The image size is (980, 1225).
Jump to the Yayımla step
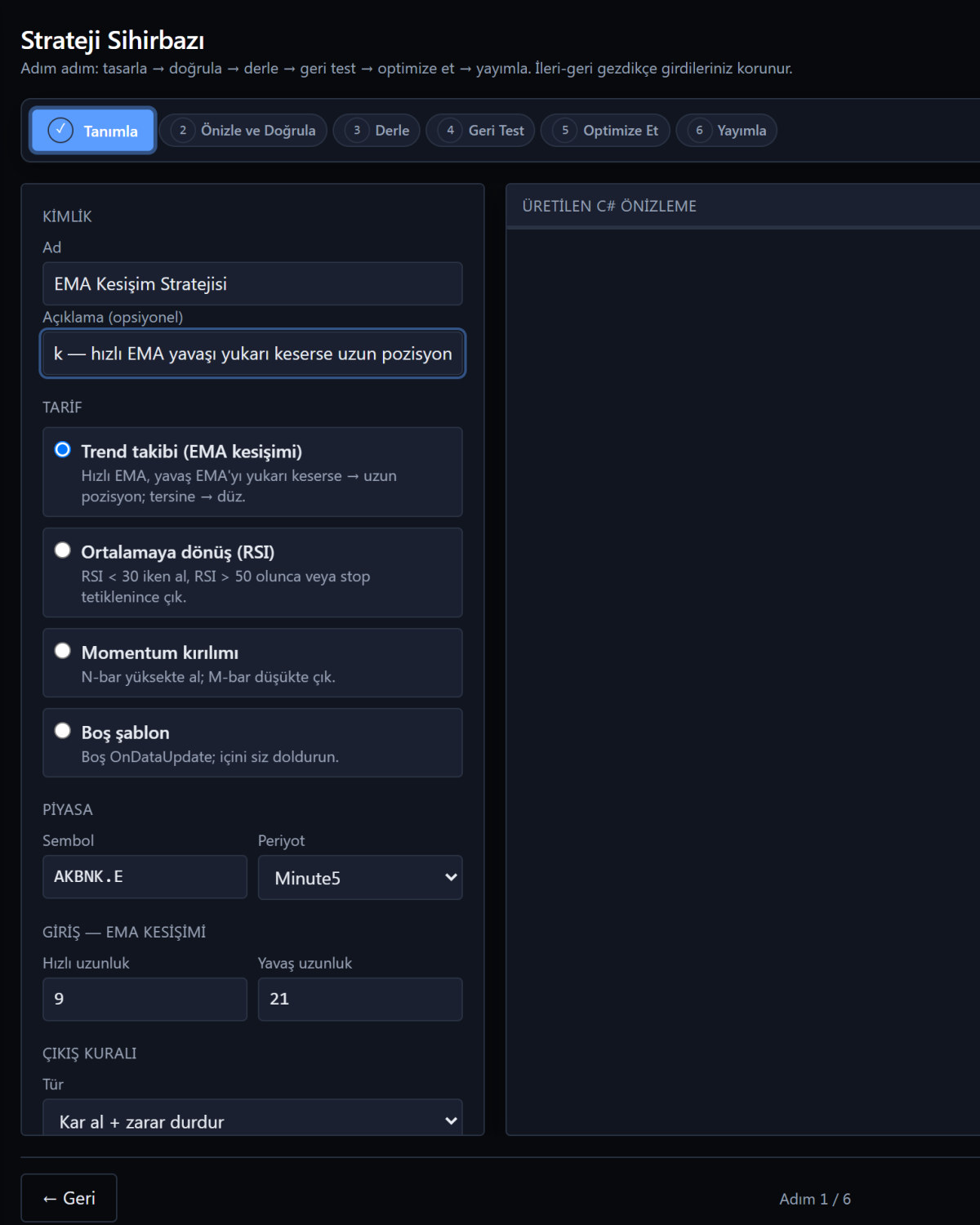(x=726, y=131)
